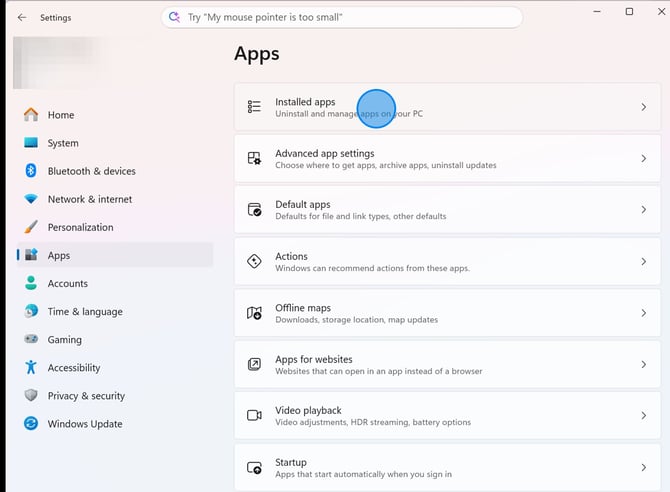Click "Choose where to get apps" description
The width and height of the screenshot is (670, 492).
pos(386,165)
